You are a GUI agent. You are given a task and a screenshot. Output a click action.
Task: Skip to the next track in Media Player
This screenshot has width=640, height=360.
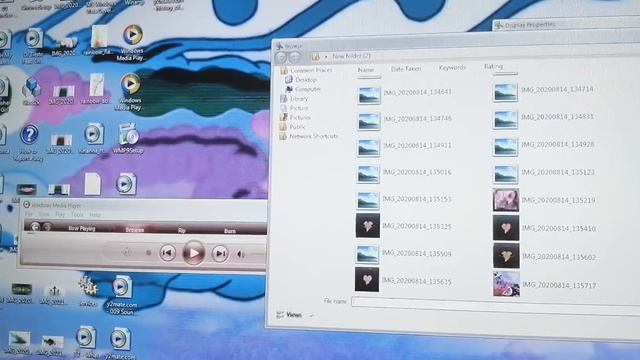tap(220, 253)
